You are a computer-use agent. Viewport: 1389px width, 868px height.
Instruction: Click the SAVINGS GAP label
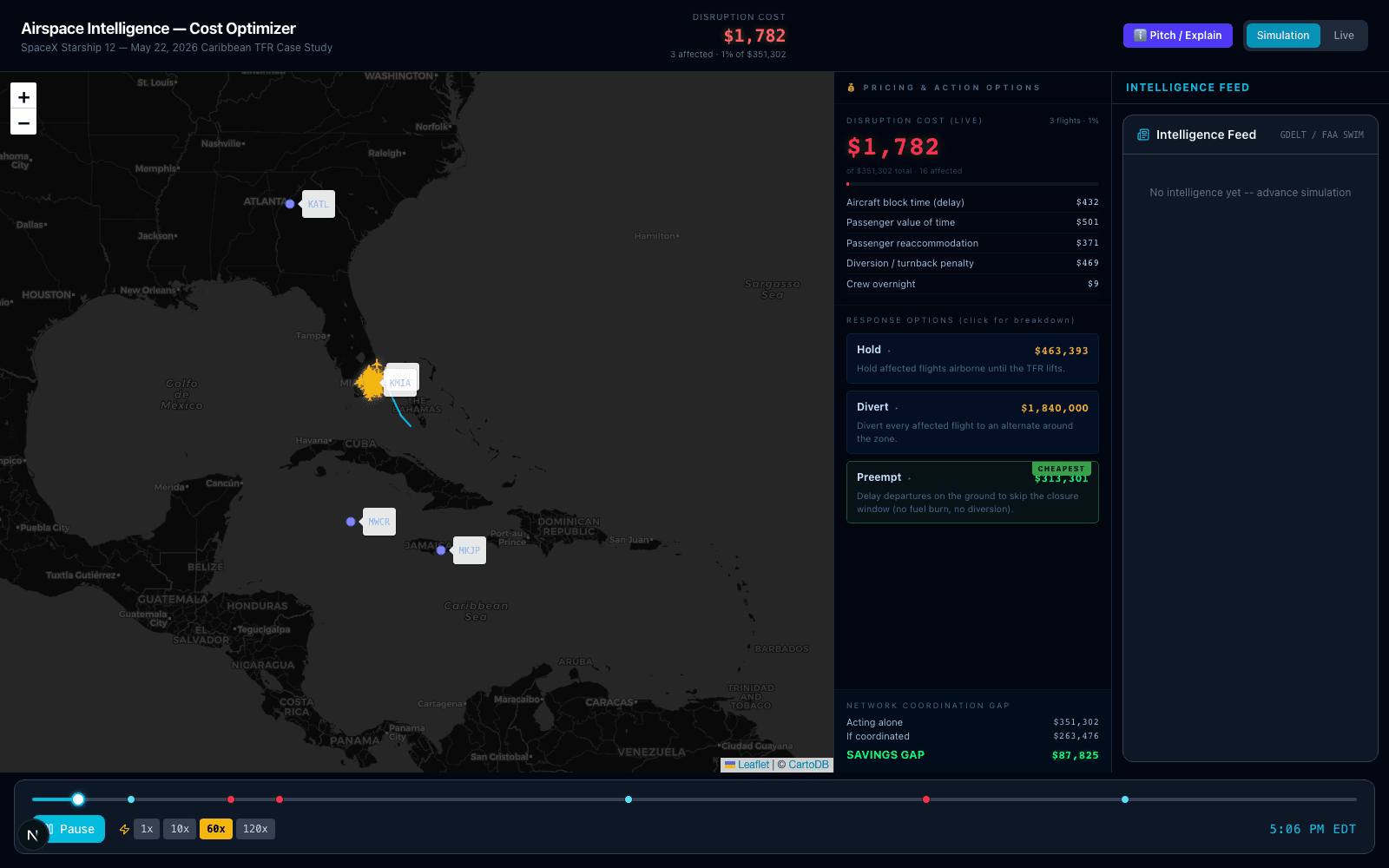pos(885,755)
